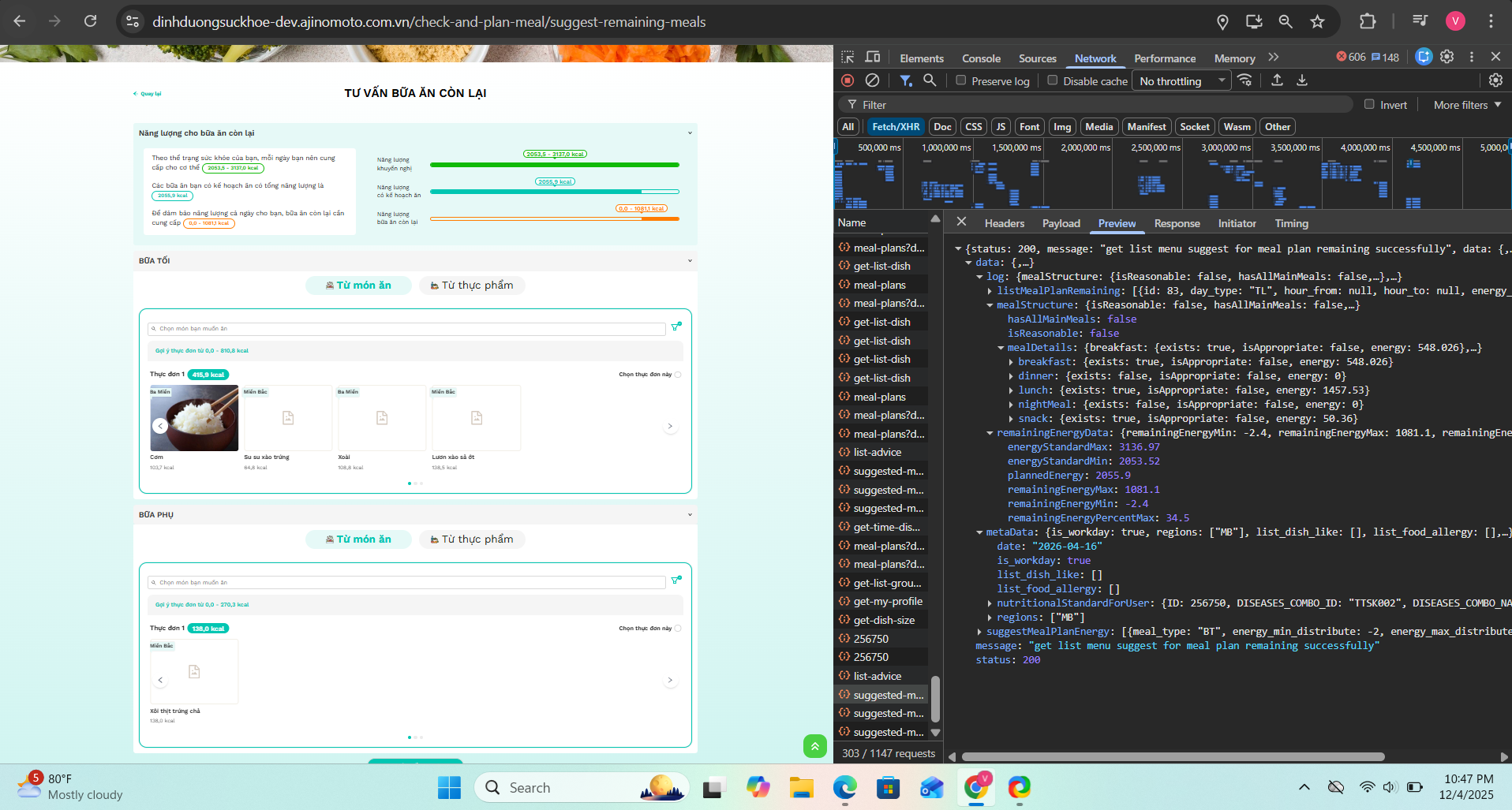
Task: Select Chọn thực đơn này radio in Bữa phụ
Action: click(678, 629)
